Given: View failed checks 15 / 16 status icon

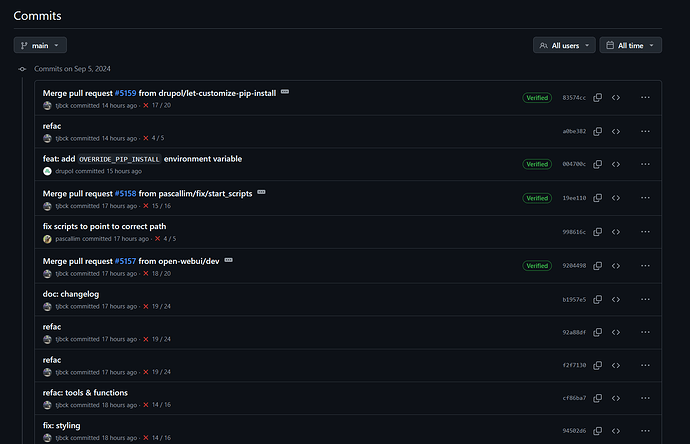Looking at the screenshot, I should click(146, 206).
